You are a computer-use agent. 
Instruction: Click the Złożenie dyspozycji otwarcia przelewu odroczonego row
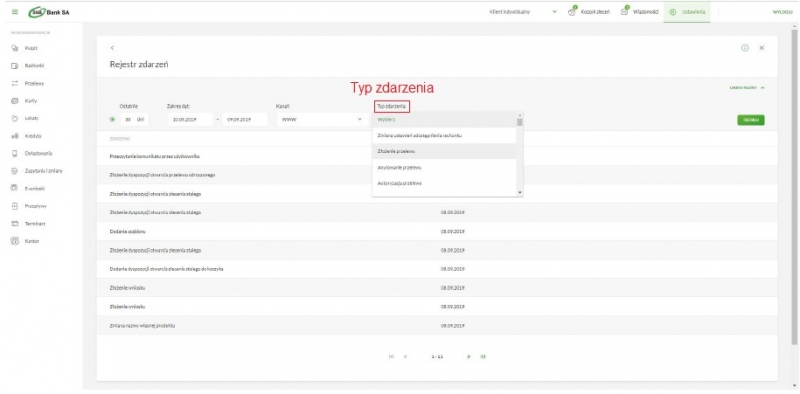click(437, 175)
